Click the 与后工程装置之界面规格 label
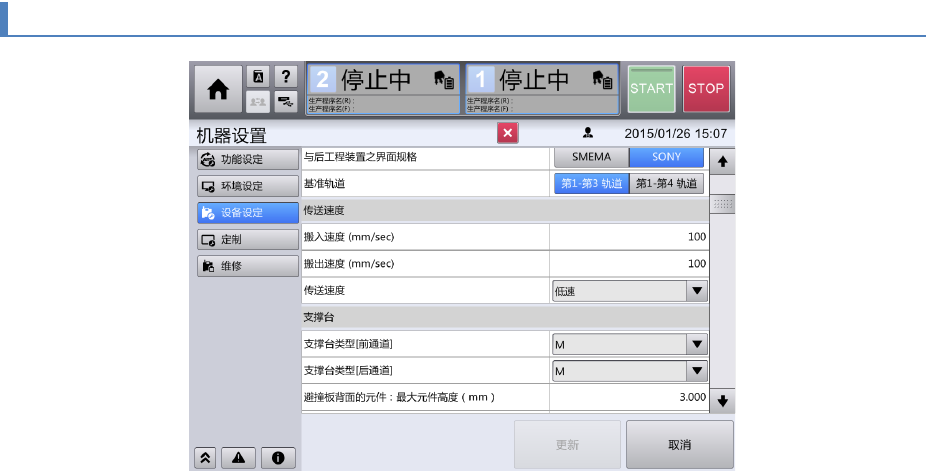926x472 pixels. (360, 157)
